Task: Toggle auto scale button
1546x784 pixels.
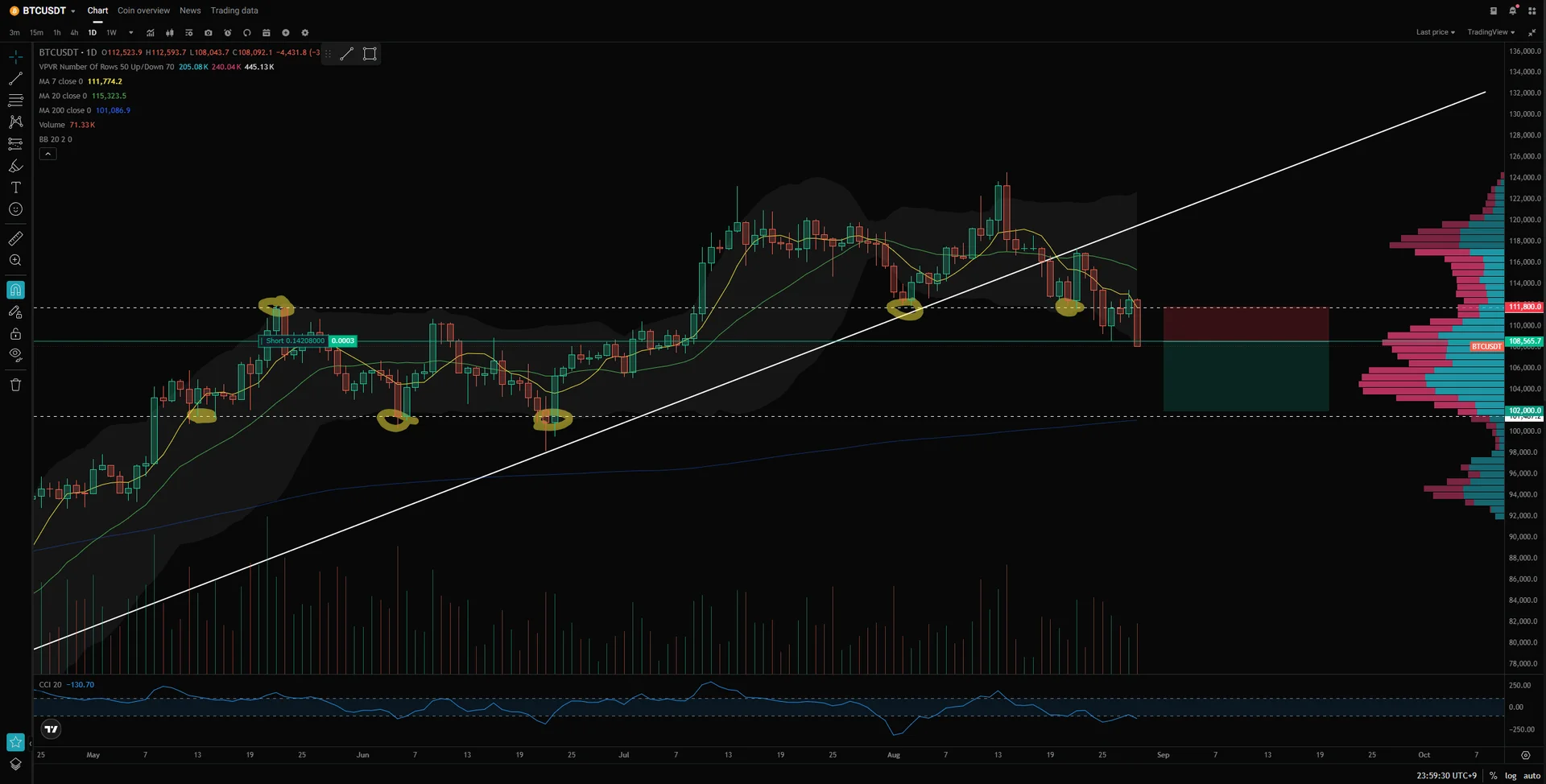Action: (x=1532, y=776)
